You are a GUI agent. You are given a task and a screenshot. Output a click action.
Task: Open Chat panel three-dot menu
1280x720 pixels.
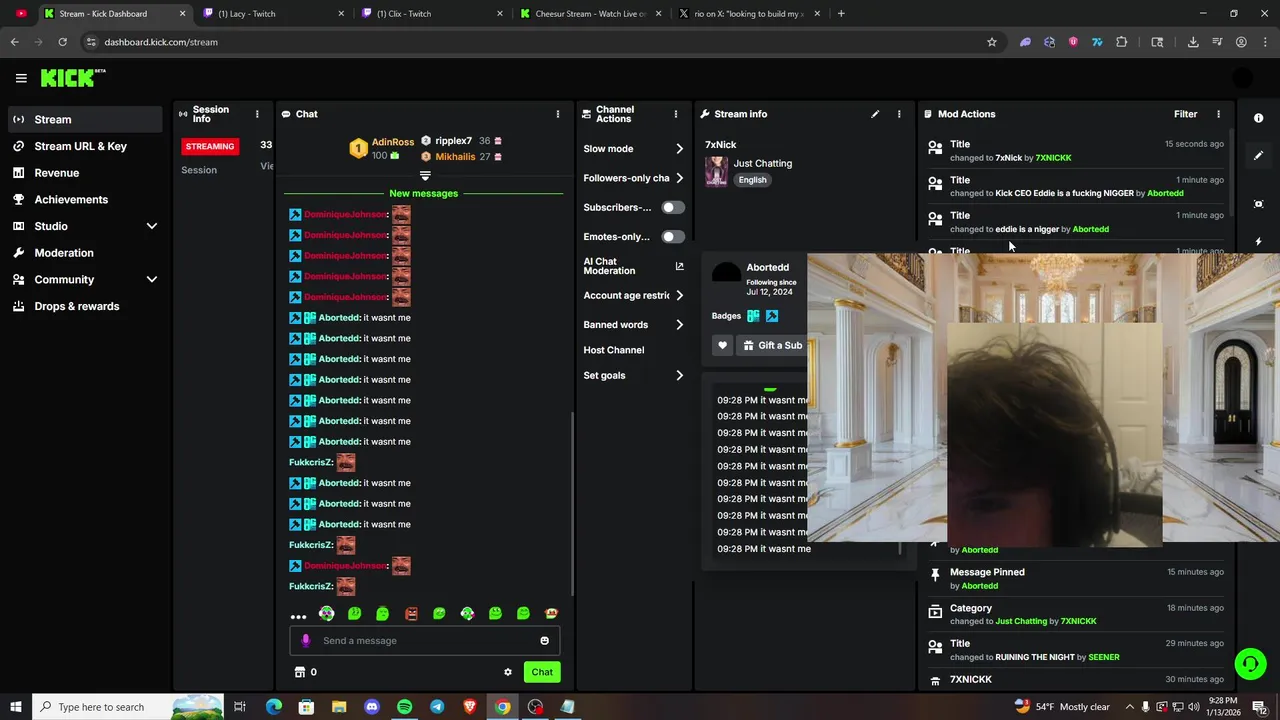click(x=558, y=114)
